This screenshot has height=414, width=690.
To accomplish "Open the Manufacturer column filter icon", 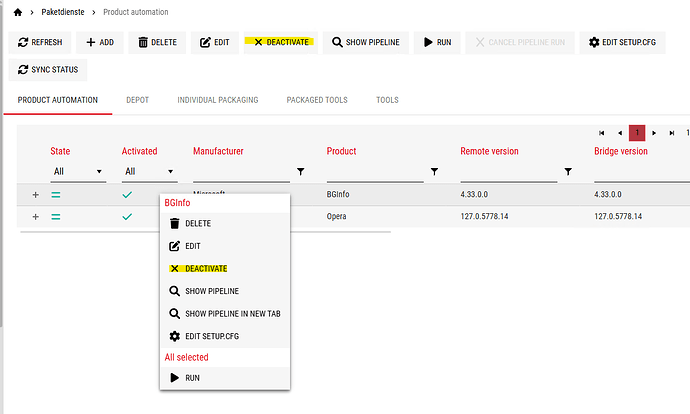I will (x=301, y=172).
